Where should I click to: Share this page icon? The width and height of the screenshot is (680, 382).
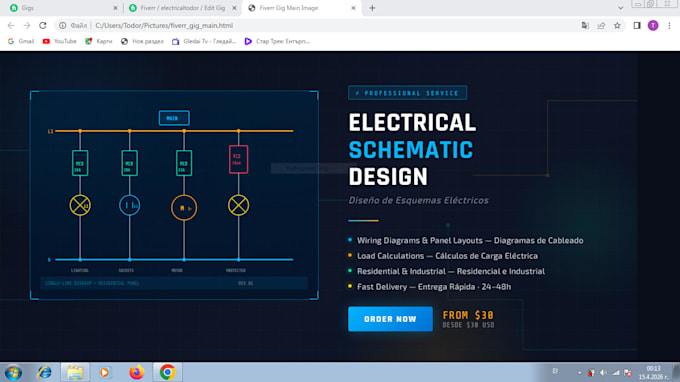601,26
